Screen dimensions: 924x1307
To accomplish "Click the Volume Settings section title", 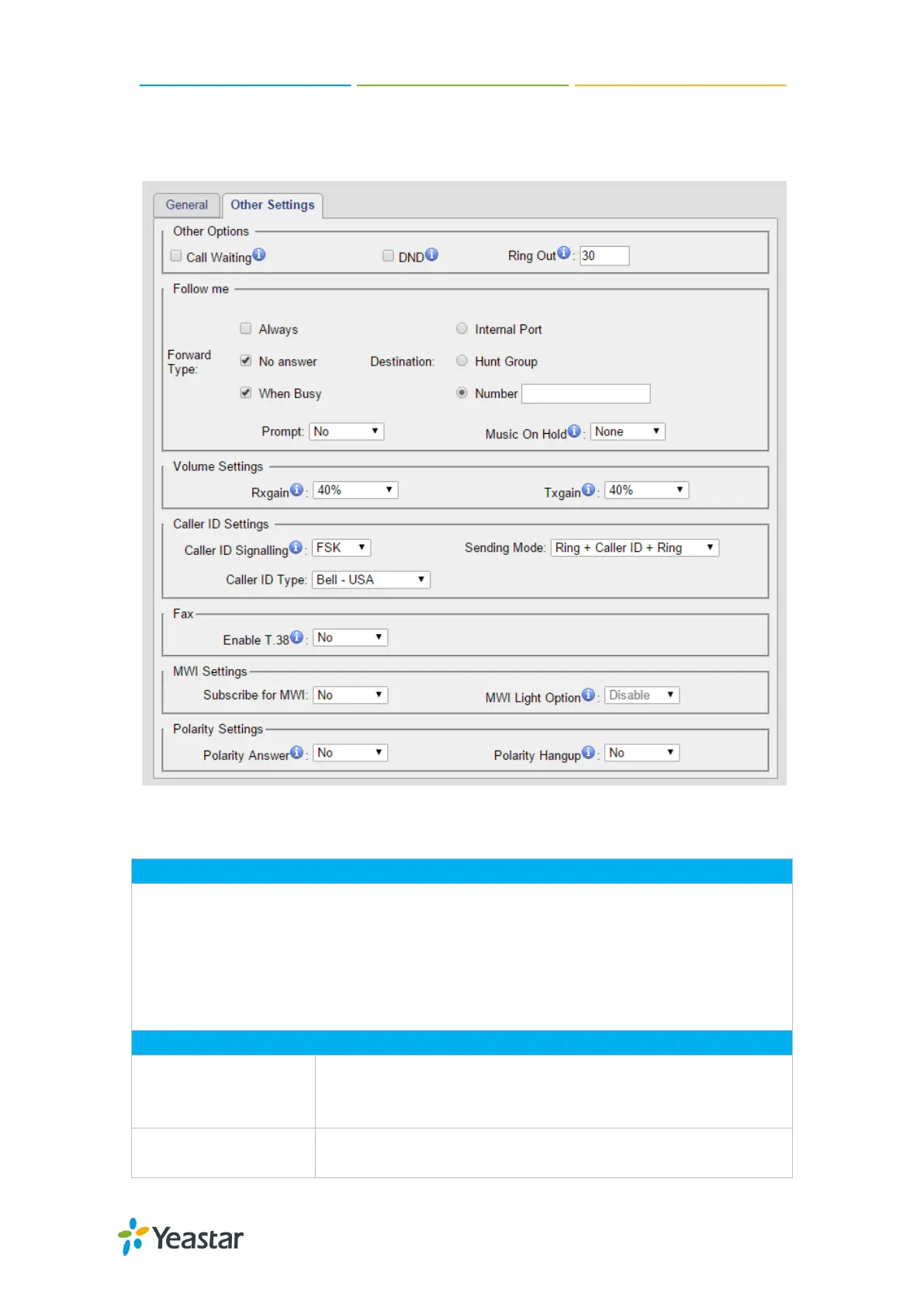I will 218,466.
